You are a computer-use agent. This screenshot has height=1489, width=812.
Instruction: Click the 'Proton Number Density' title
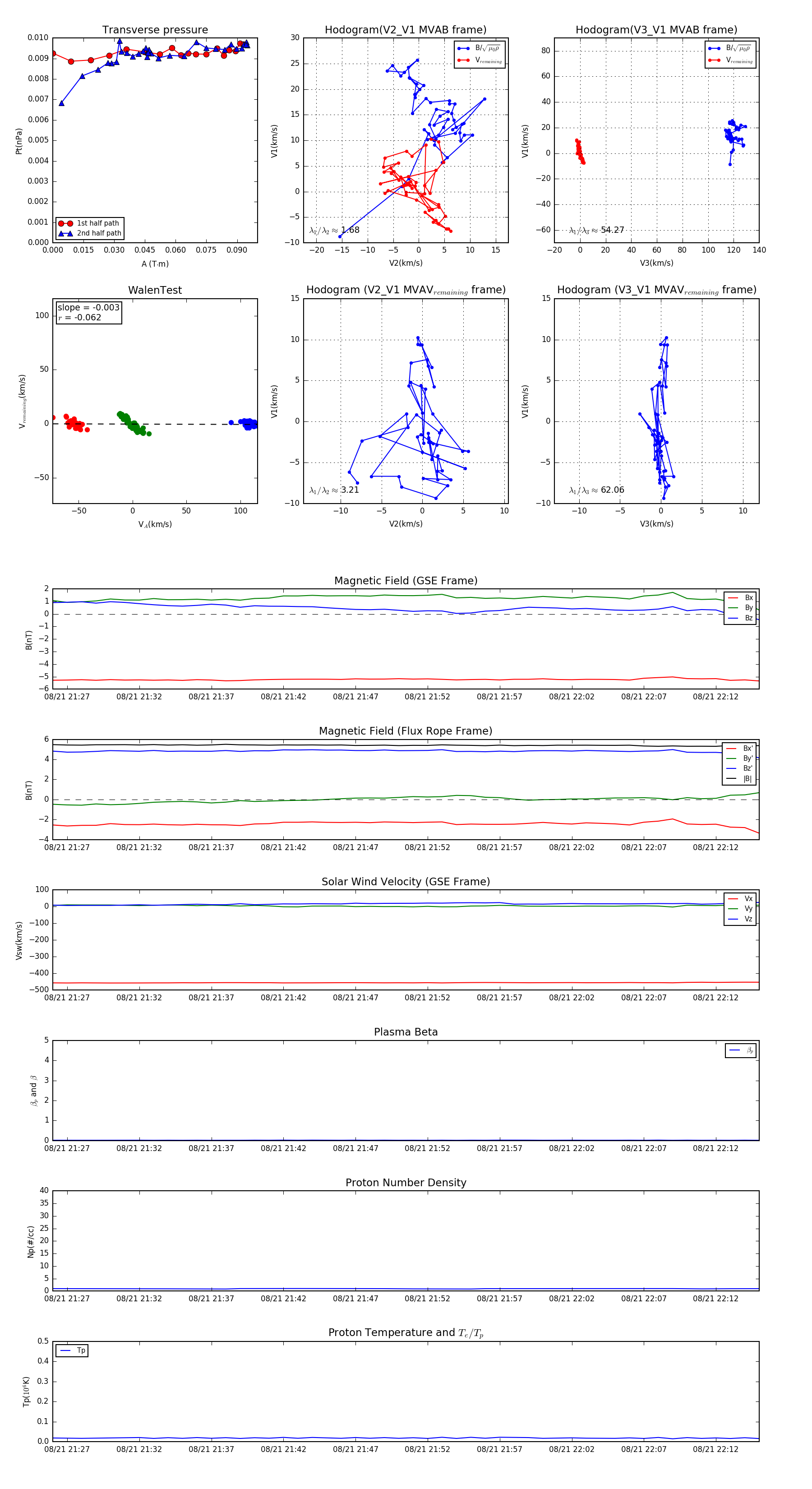tap(406, 1183)
